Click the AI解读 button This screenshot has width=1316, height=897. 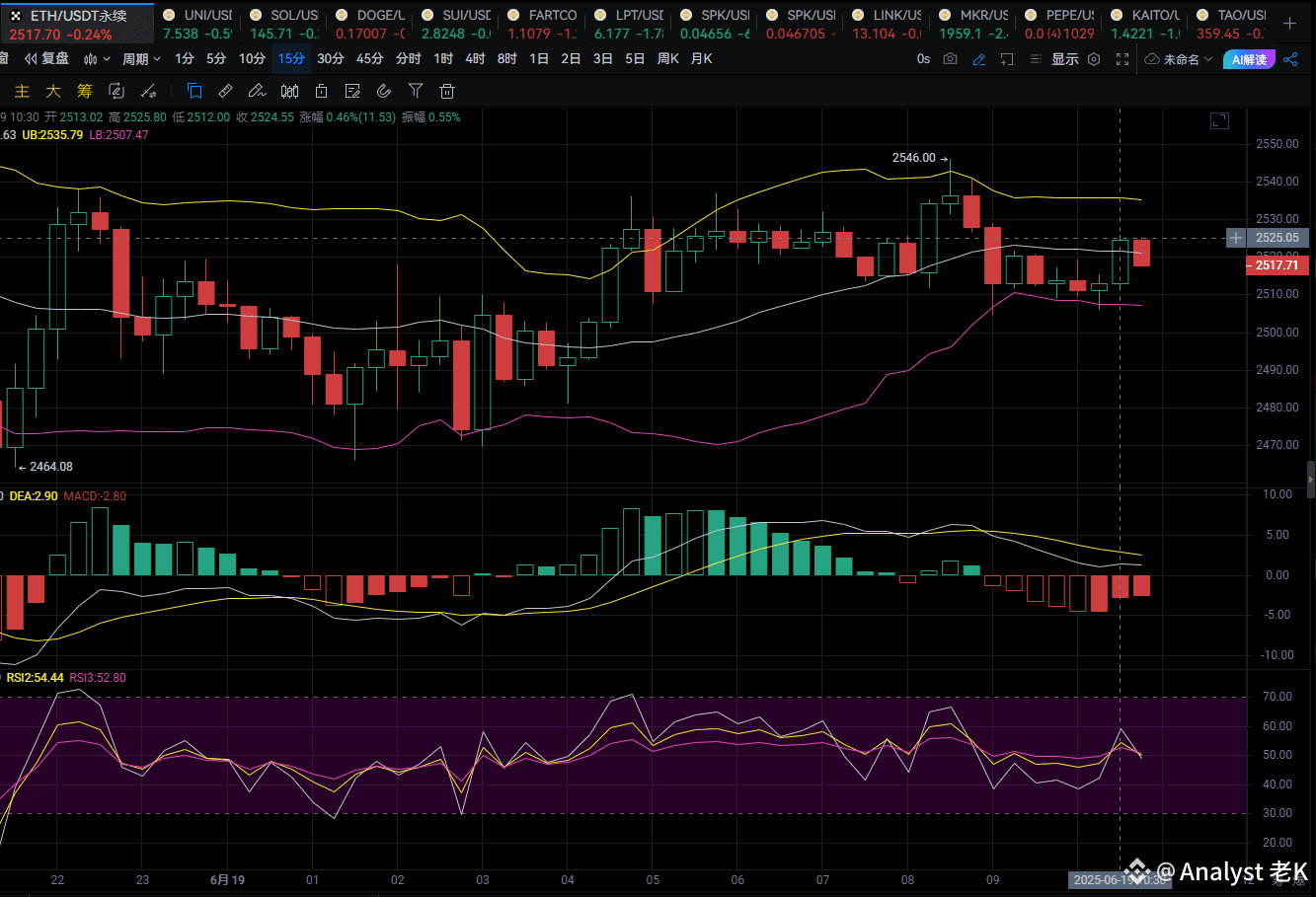(1248, 59)
